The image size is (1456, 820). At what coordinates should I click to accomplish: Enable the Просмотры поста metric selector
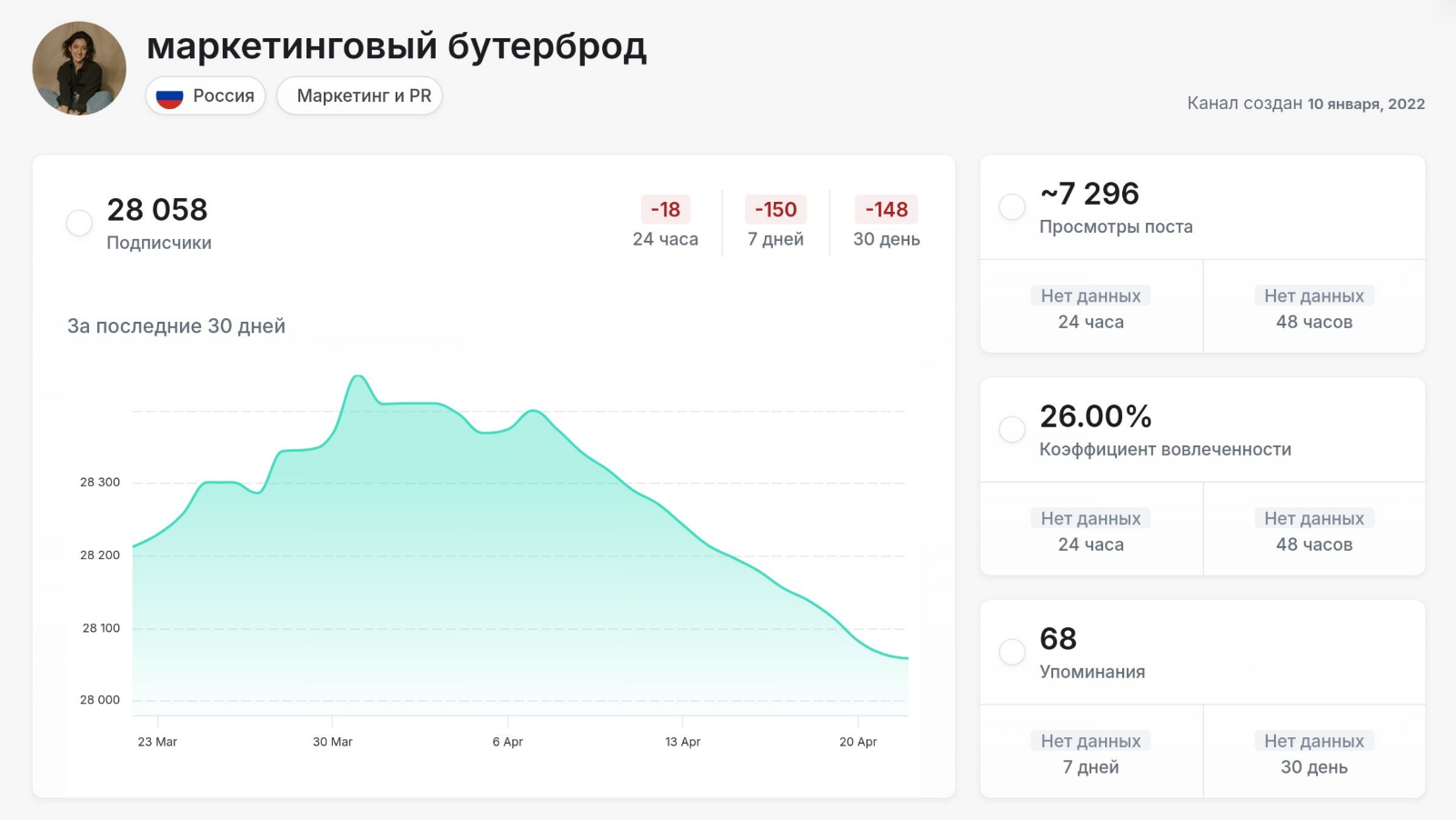click(x=1012, y=206)
